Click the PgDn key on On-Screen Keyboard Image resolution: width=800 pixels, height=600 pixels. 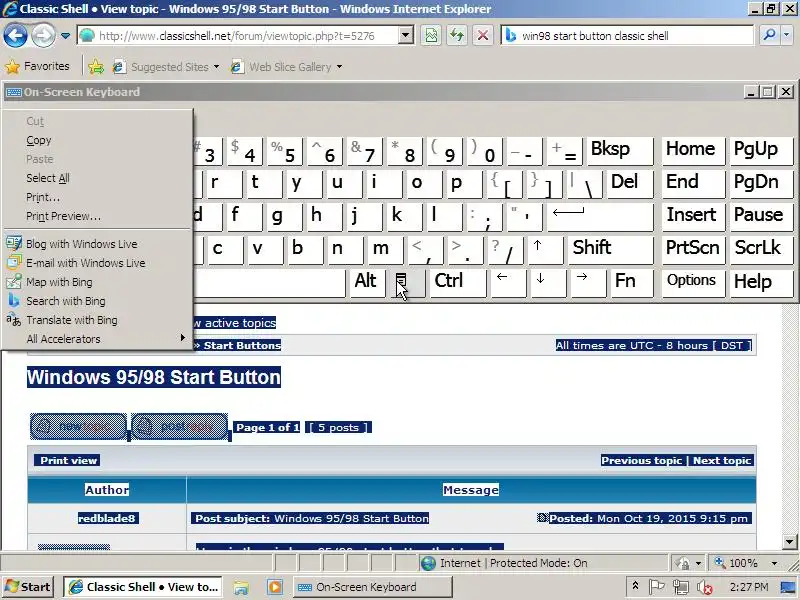761,184
